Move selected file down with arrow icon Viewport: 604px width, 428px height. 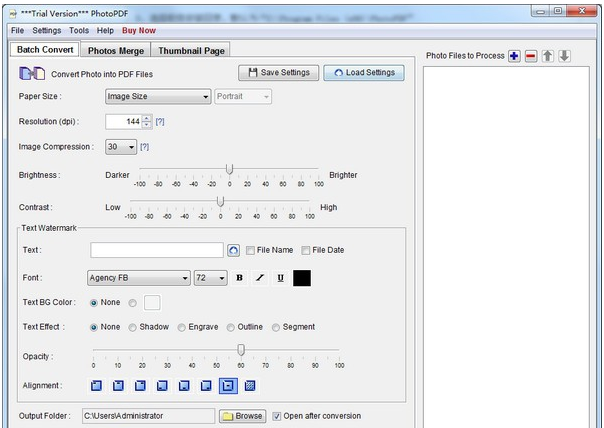click(x=564, y=55)
